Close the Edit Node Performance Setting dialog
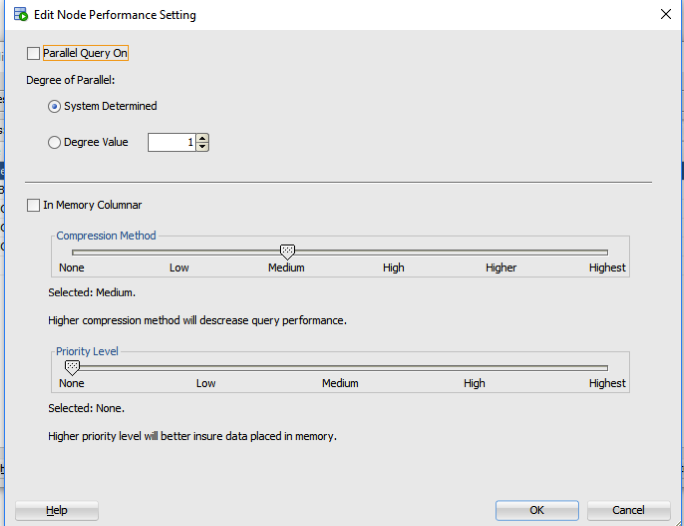Image resolution: width=684 pixels, height=526 pixels. point(666,15)
